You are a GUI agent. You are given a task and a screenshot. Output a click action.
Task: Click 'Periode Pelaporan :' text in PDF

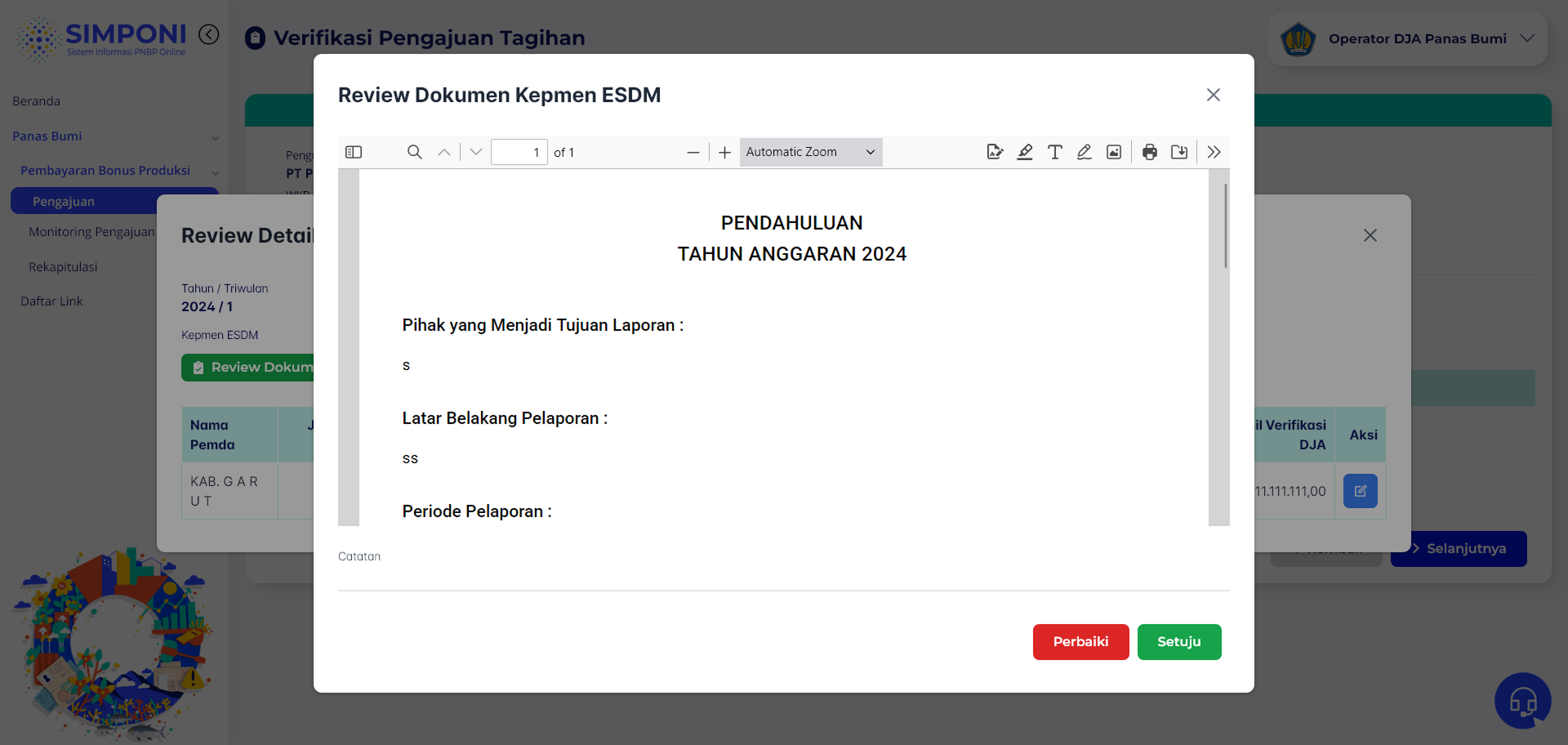477,511
